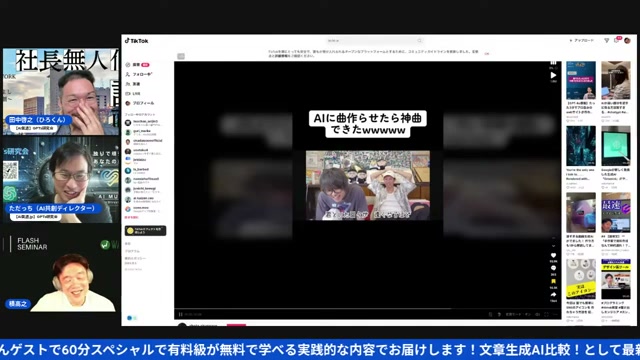Pause the TikTok video player
This screenshot has height=360, width=640.
coord(180,314)
